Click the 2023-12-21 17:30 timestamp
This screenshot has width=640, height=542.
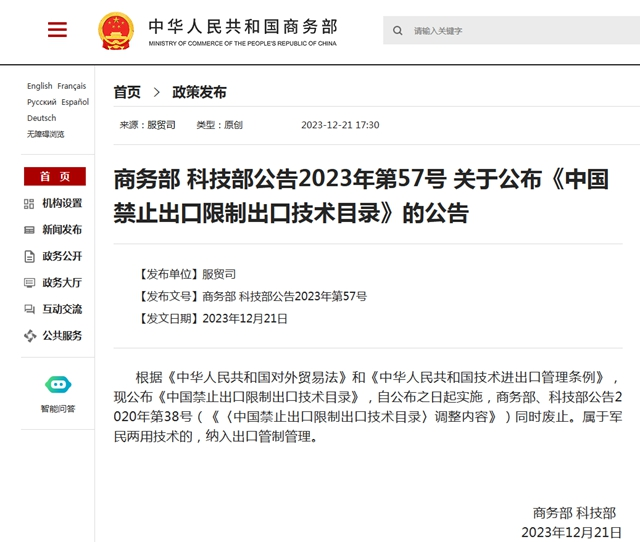340,125
